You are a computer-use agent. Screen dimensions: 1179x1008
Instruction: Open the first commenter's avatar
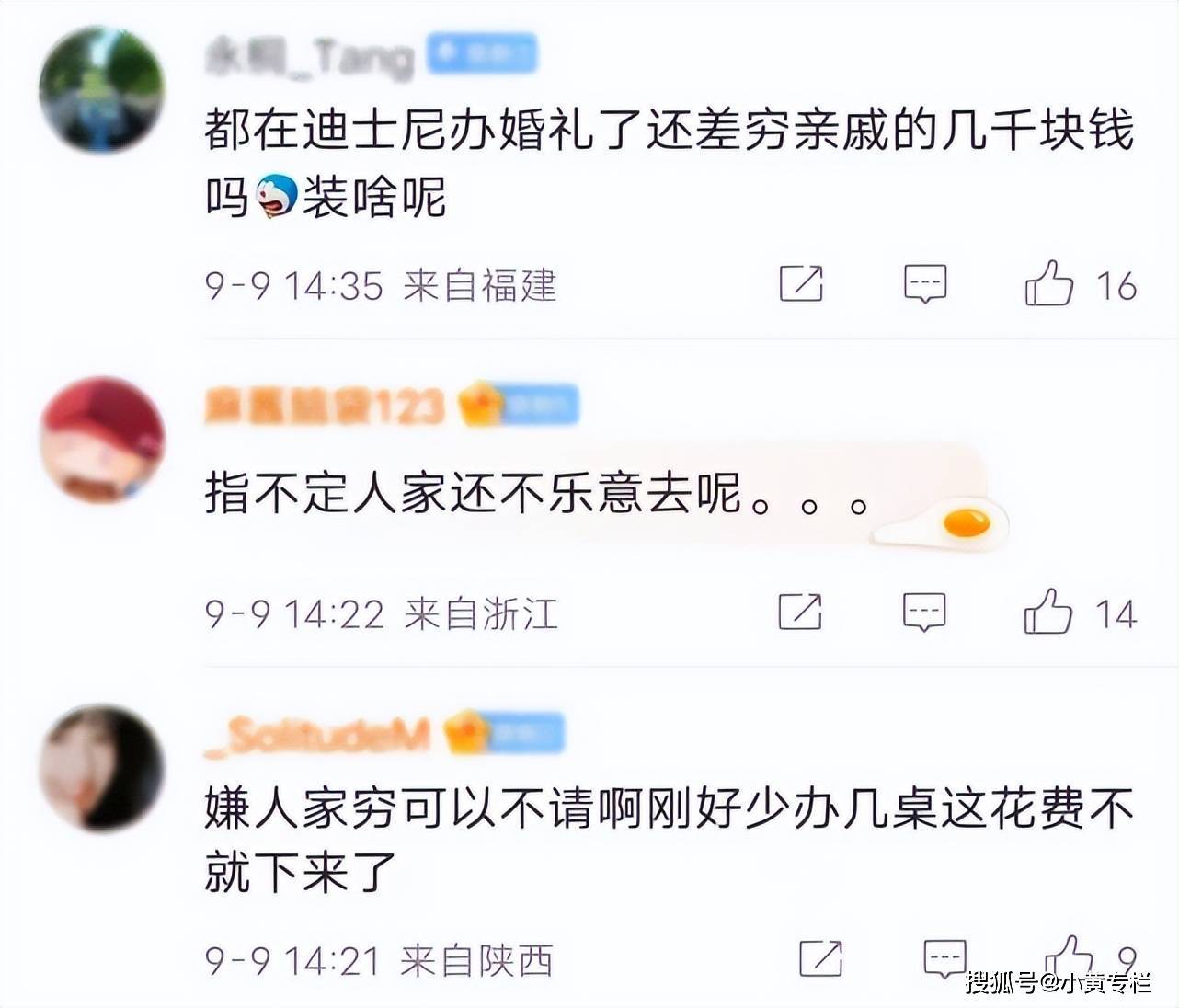click(101, 89)
